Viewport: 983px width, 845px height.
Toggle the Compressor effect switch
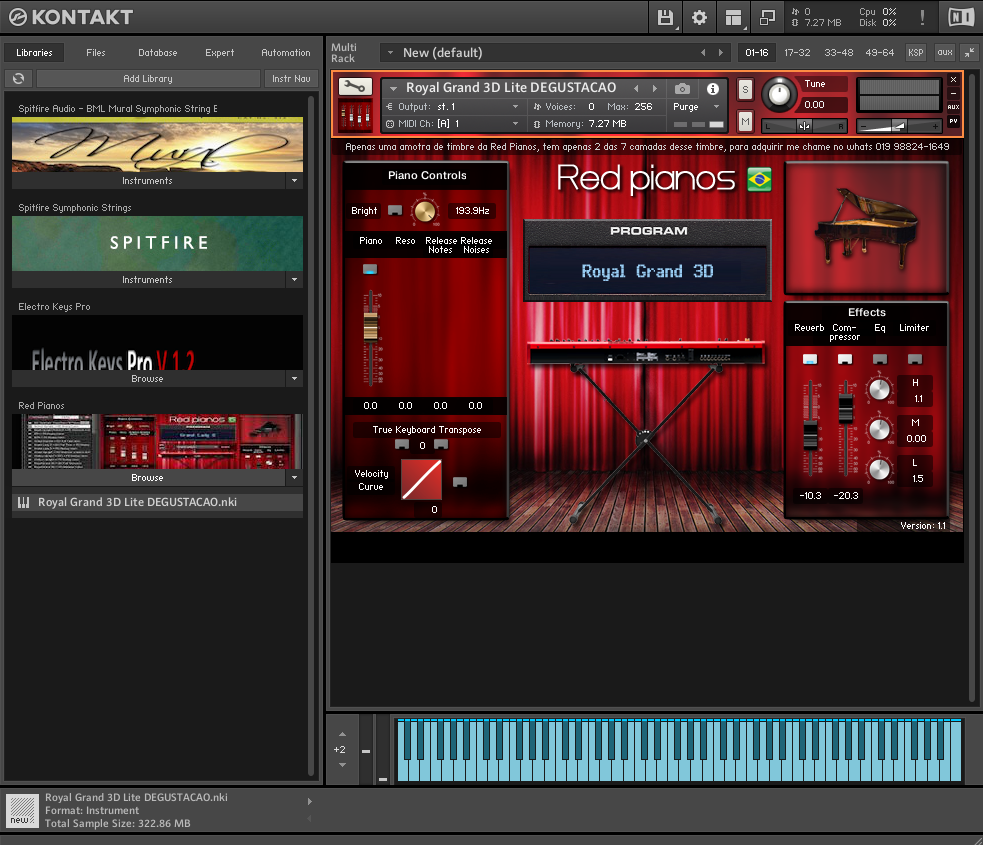[845, 359]
